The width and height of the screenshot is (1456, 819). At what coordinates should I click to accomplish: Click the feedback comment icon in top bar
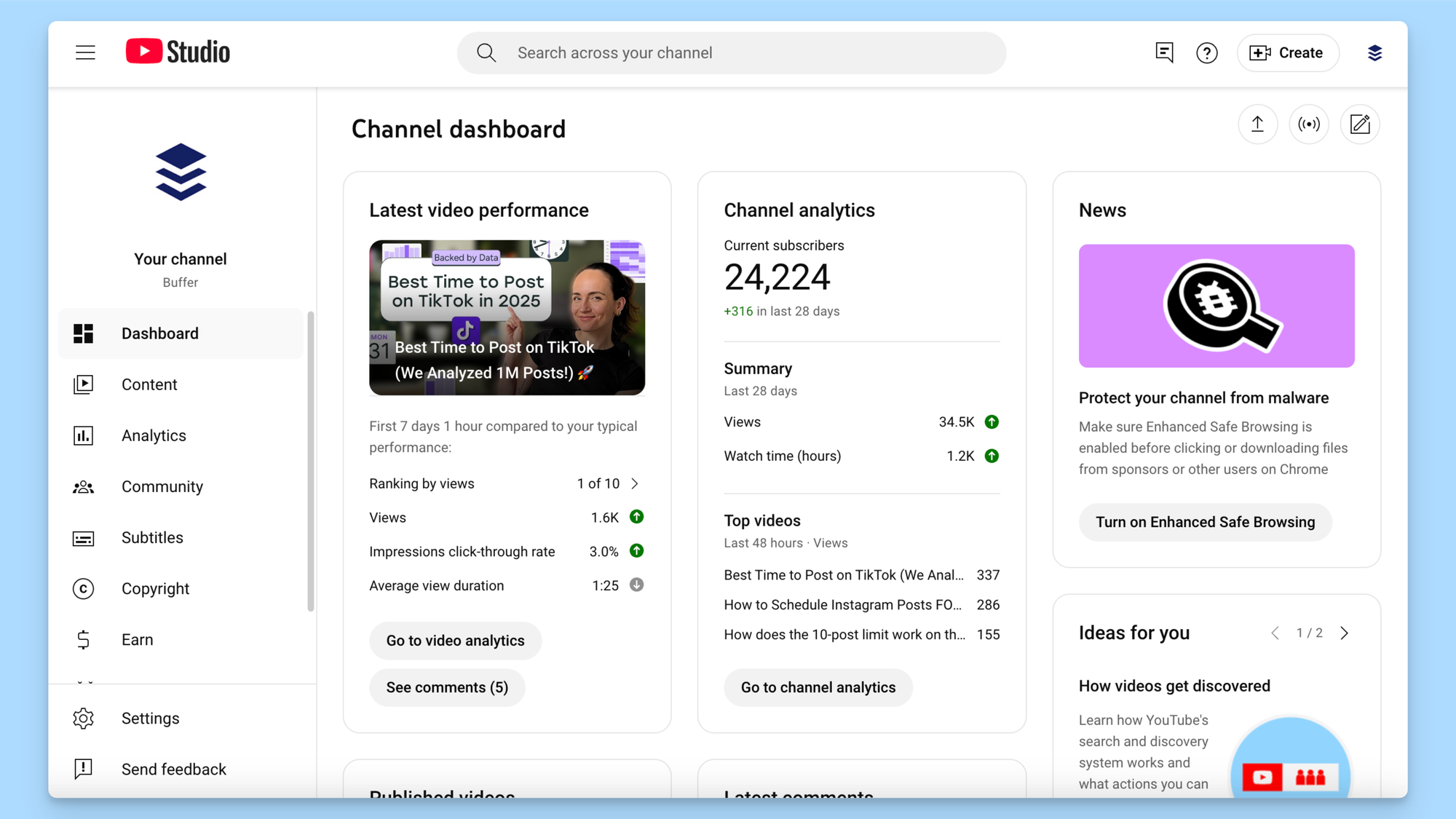tap(1164, 52)
